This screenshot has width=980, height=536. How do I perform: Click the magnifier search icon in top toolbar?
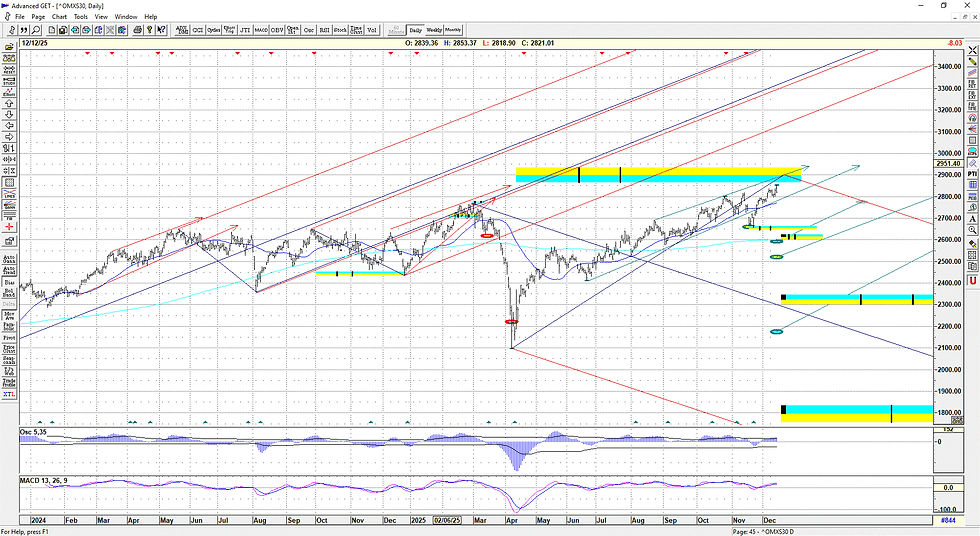click(x=36, y=30)
